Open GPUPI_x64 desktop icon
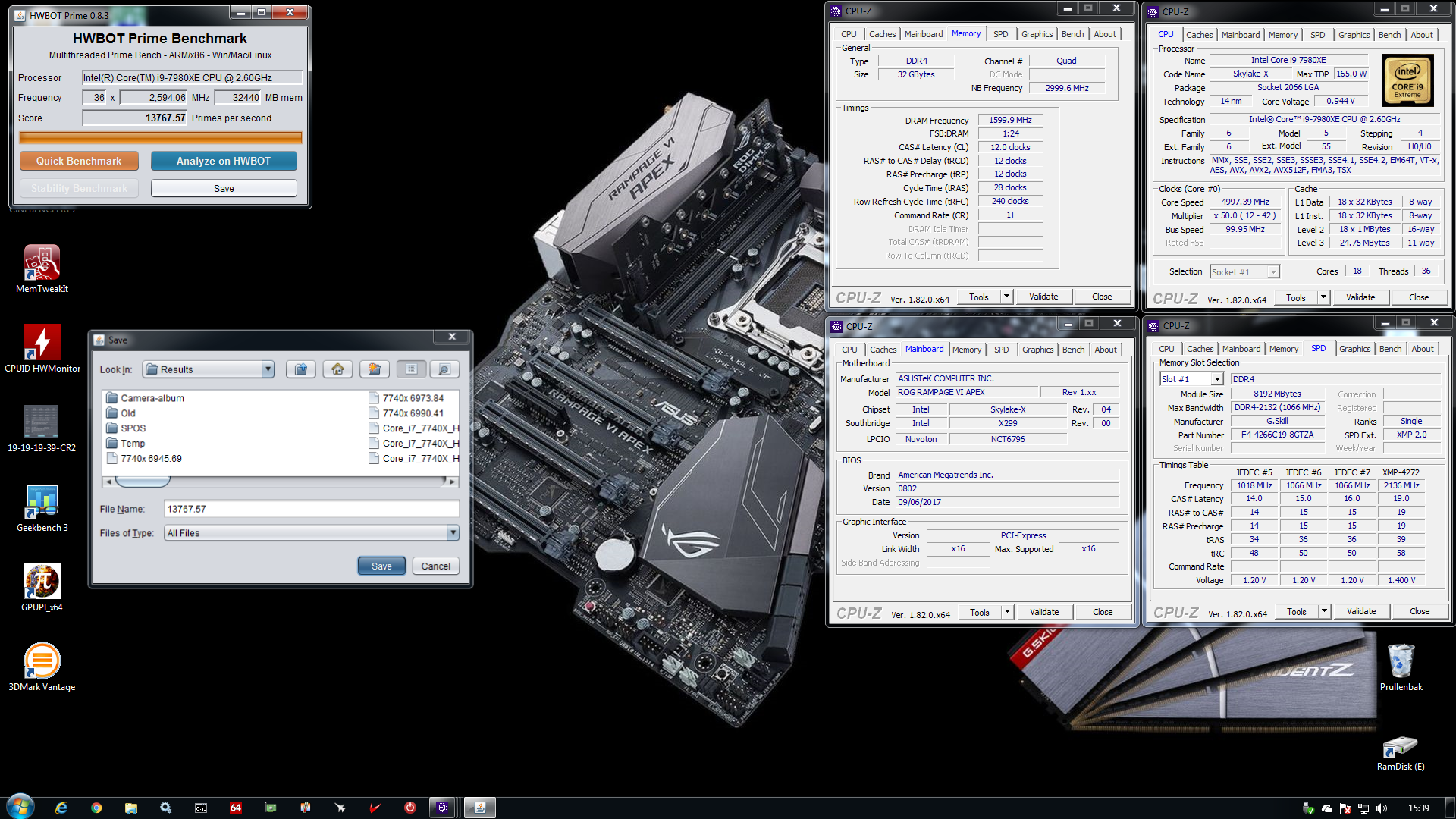Screen dimensions: 1456x819 point(42,588)
